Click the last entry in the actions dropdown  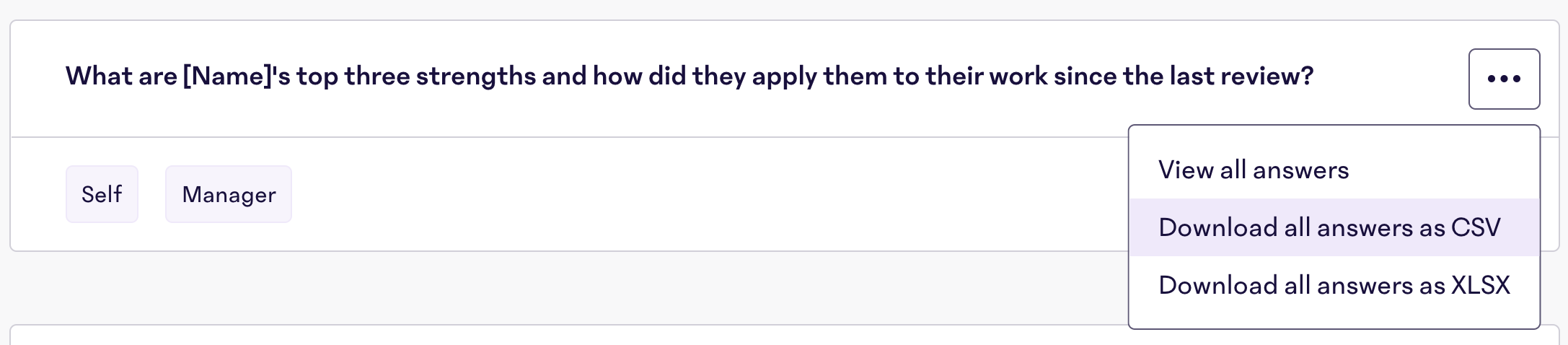(x=1334, y=285)
